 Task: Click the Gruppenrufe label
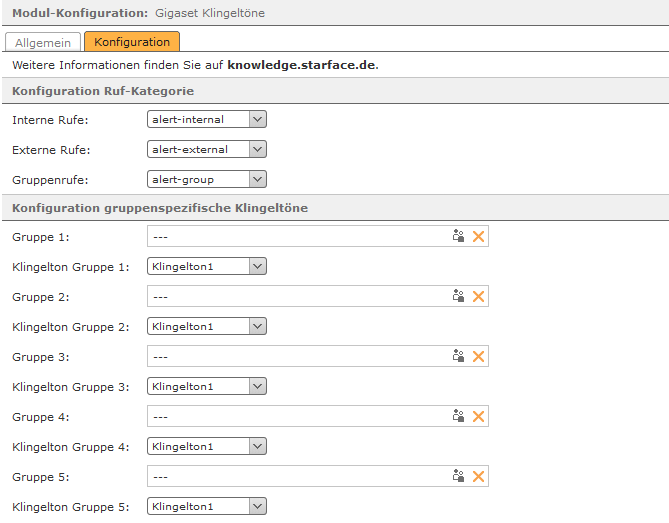[50, 180]
